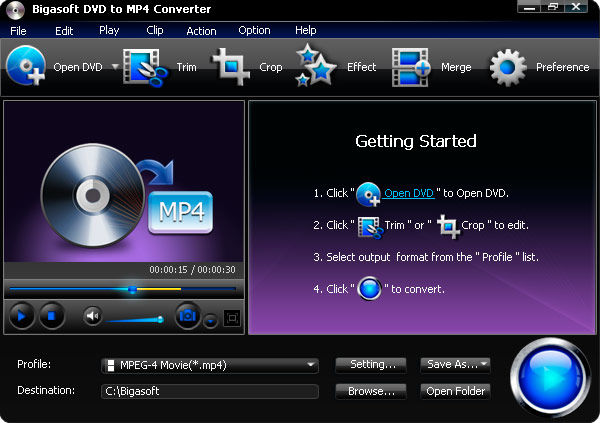Click the Destination path field C:\Bigasoft

(210, 391)
